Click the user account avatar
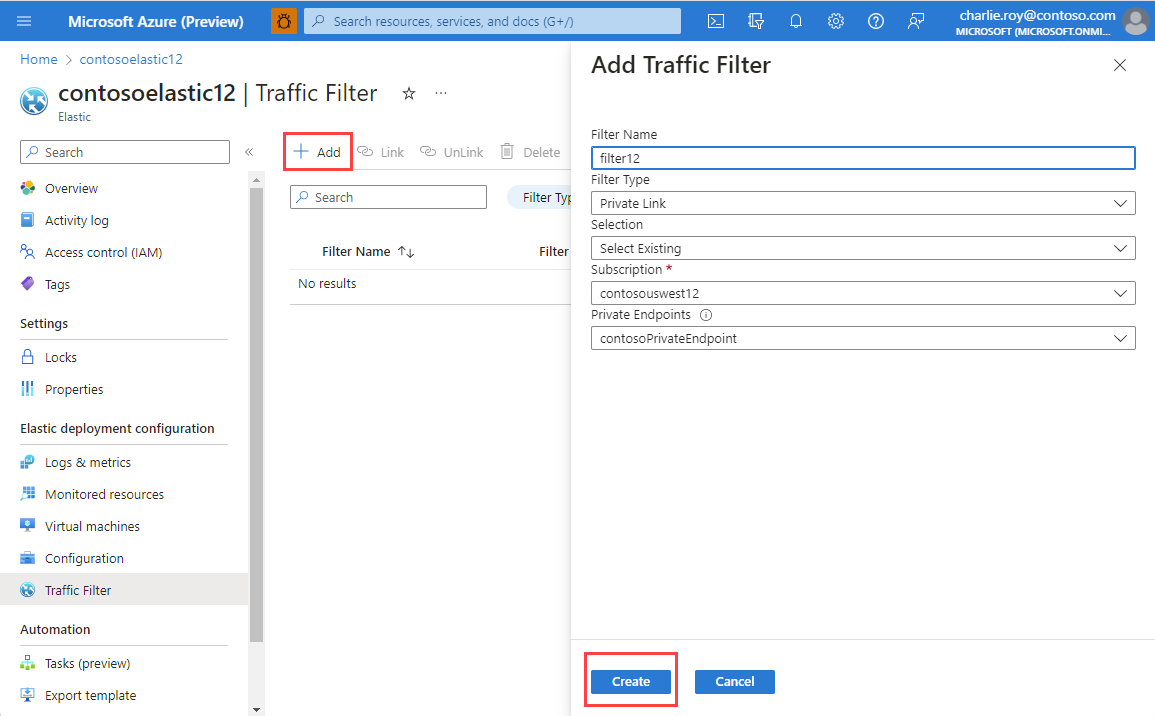Viewport: 1155px width, 716px height. pyautogui.click(x=1135, y=21)
